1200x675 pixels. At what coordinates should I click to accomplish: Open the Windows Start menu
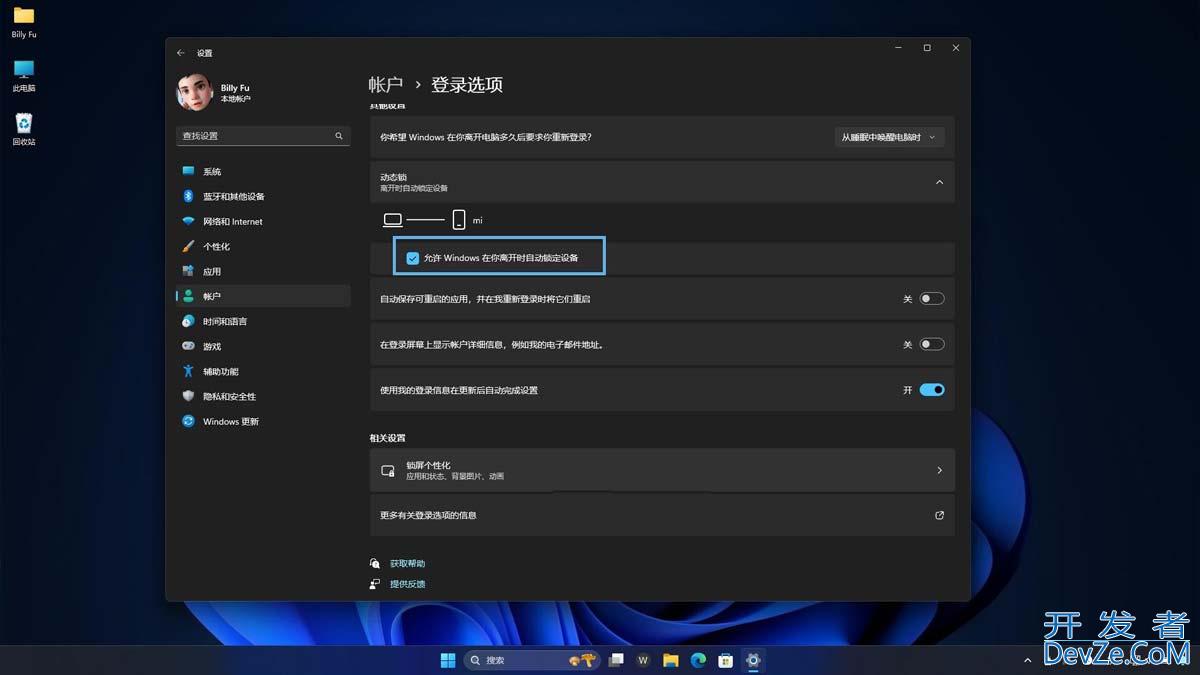pos(448,660)
